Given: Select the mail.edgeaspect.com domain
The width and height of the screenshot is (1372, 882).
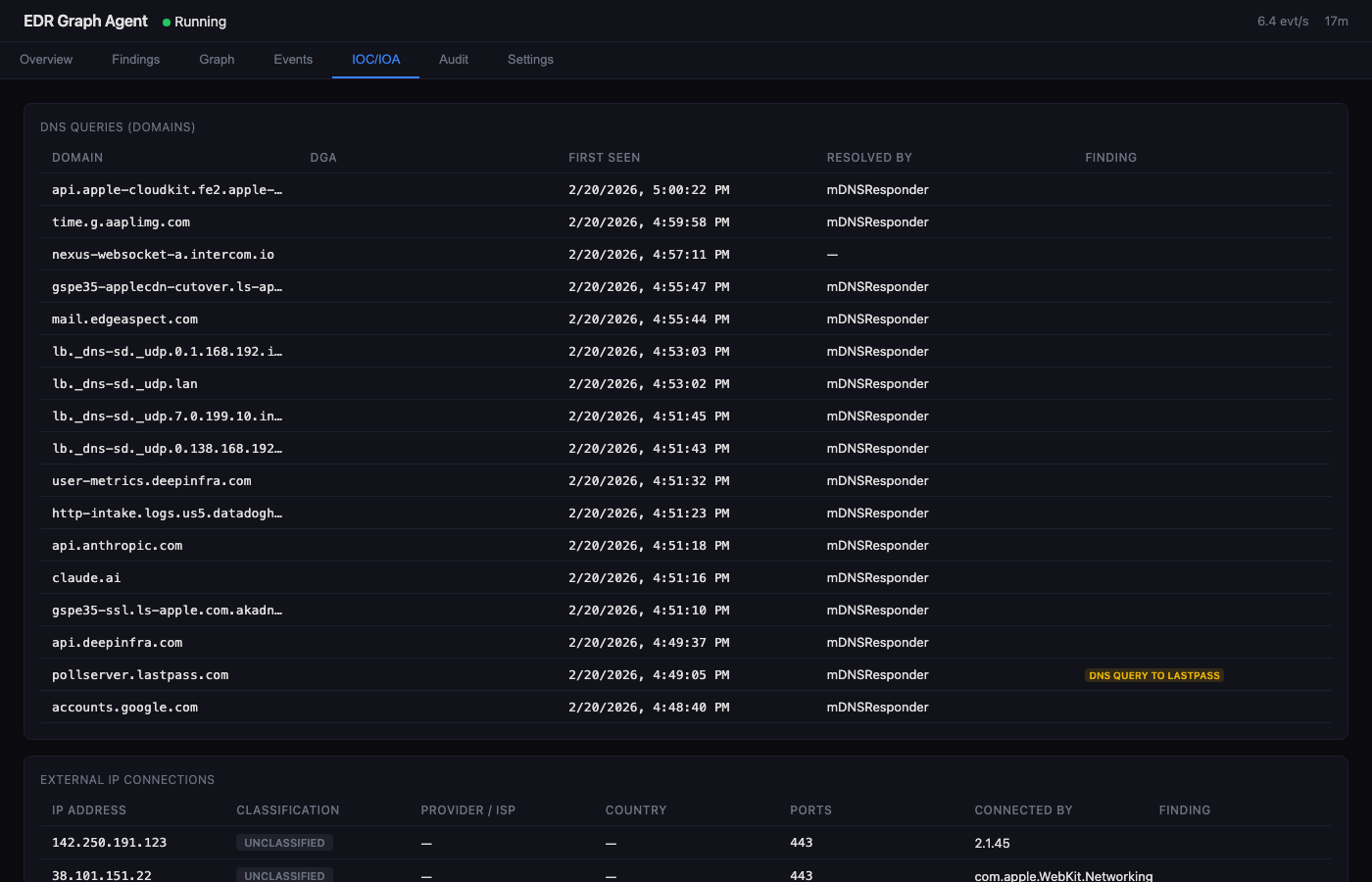Looking at the screenshot, I should [x=124, y=319].
